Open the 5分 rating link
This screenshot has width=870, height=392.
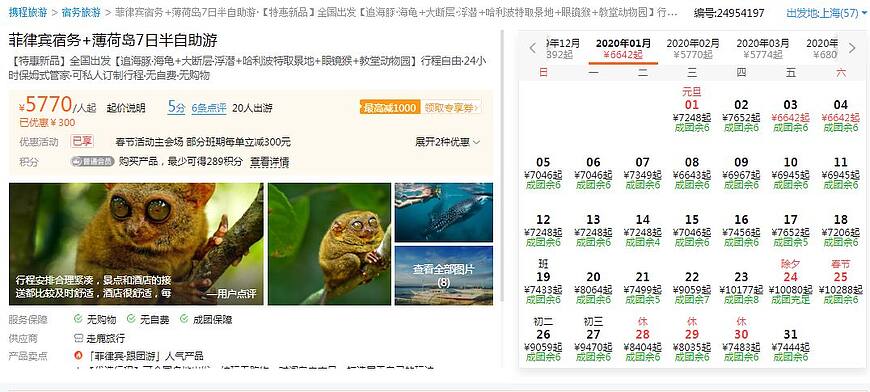(x=176, y=107)
